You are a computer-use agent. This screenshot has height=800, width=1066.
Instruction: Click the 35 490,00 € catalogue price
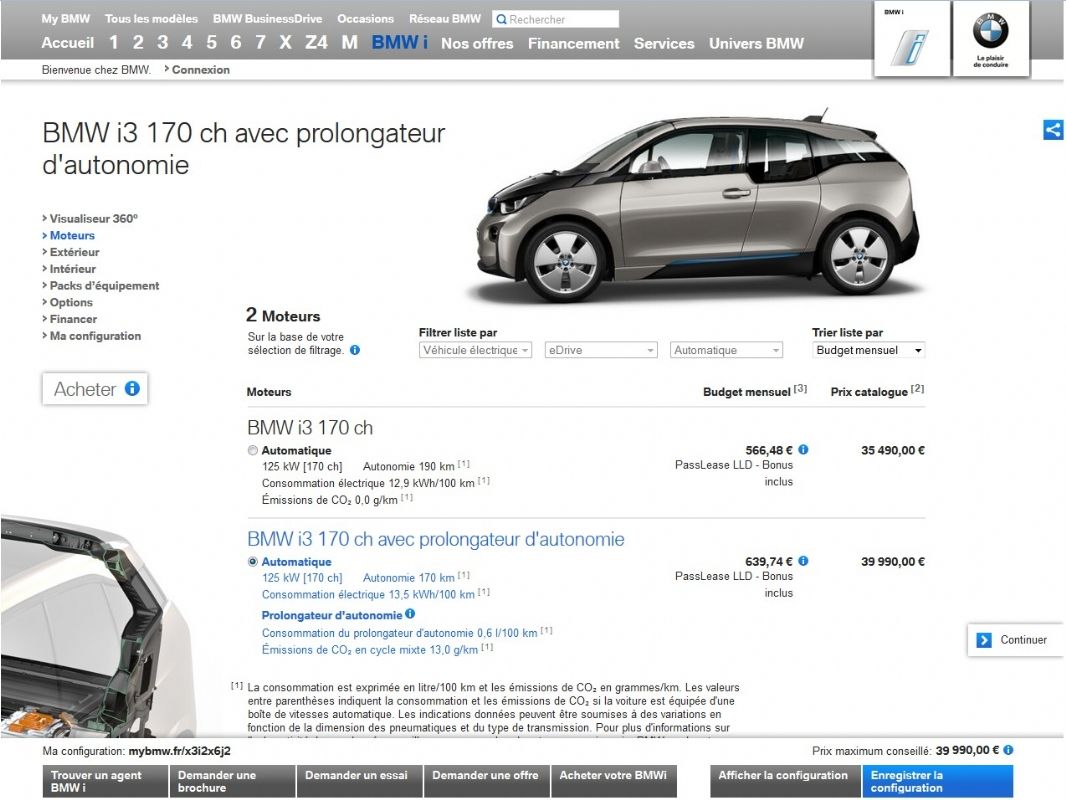coord(893,450)
